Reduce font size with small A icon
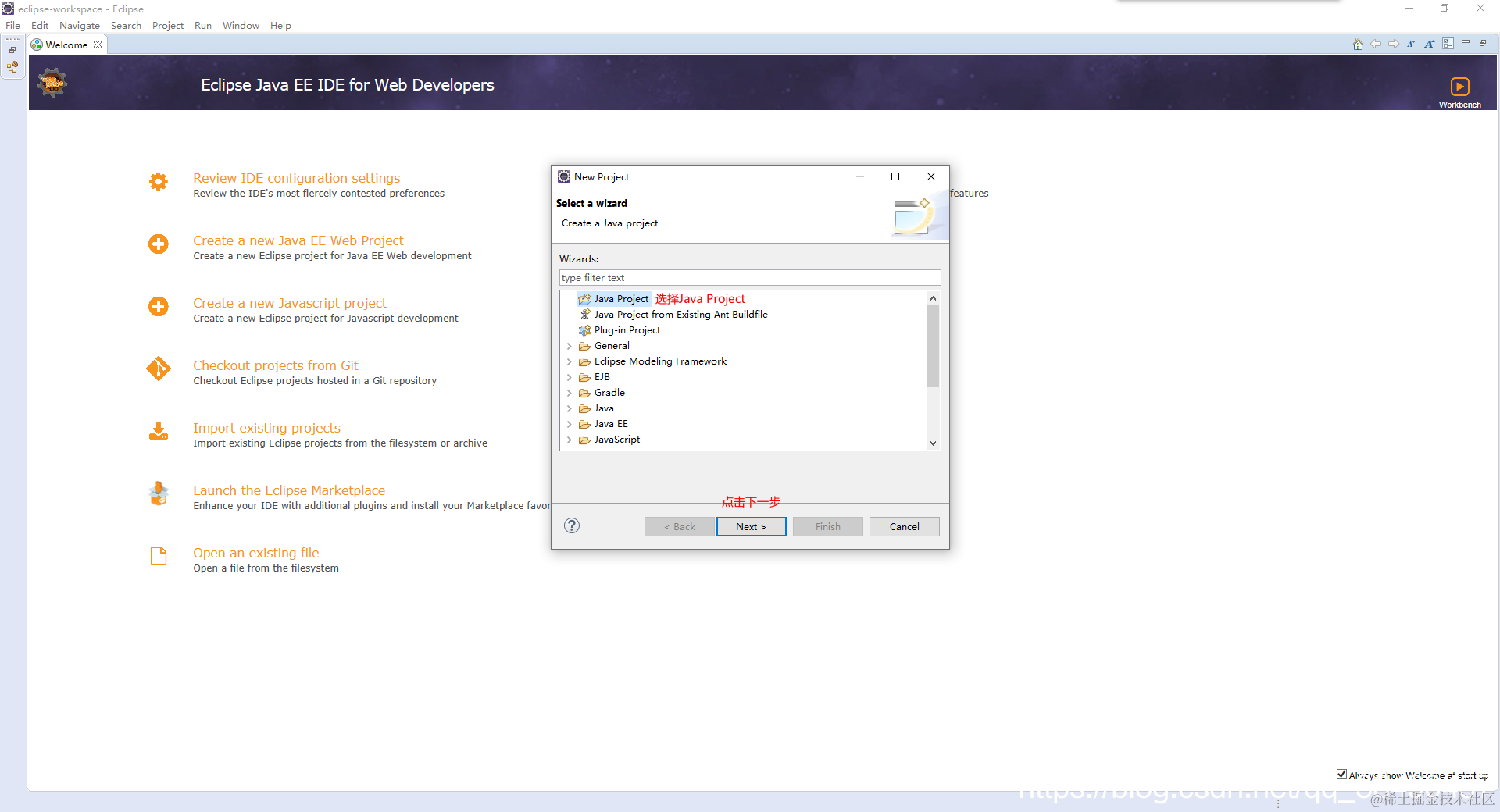Viewport: 1500px width, 812px height. point(1411,45)
